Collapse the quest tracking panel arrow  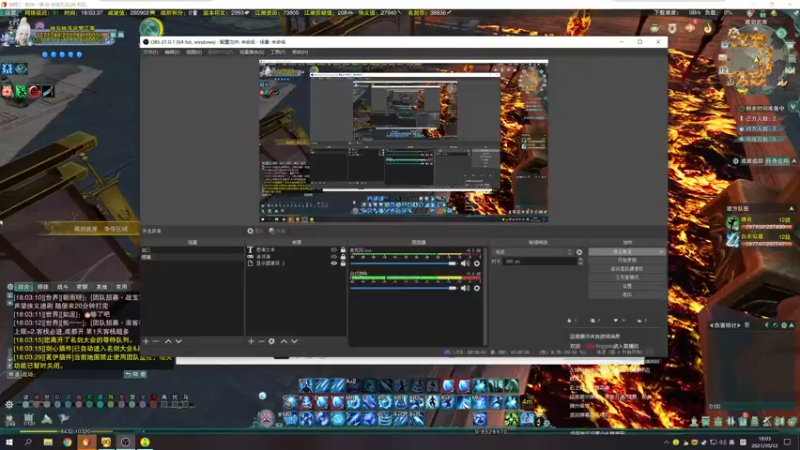[794, 161]
